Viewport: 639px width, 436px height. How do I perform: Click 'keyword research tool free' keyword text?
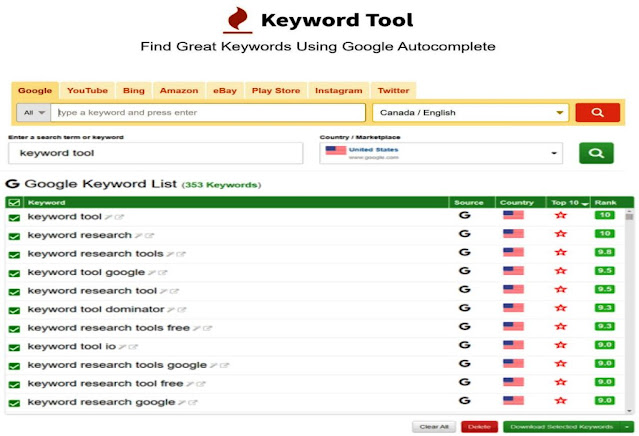pyautogui.click(x=105, y=383)
